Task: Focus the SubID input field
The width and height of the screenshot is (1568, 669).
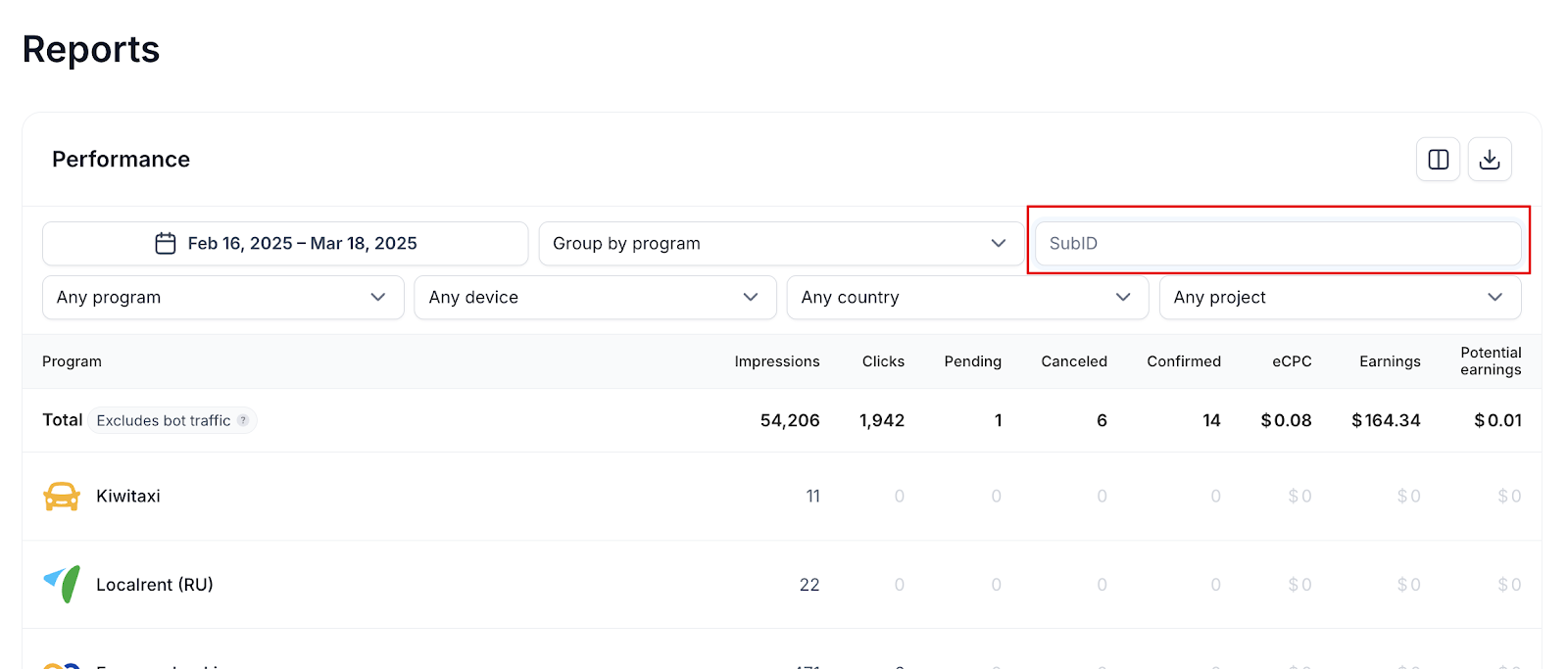Action: [x=1278, y=243]
